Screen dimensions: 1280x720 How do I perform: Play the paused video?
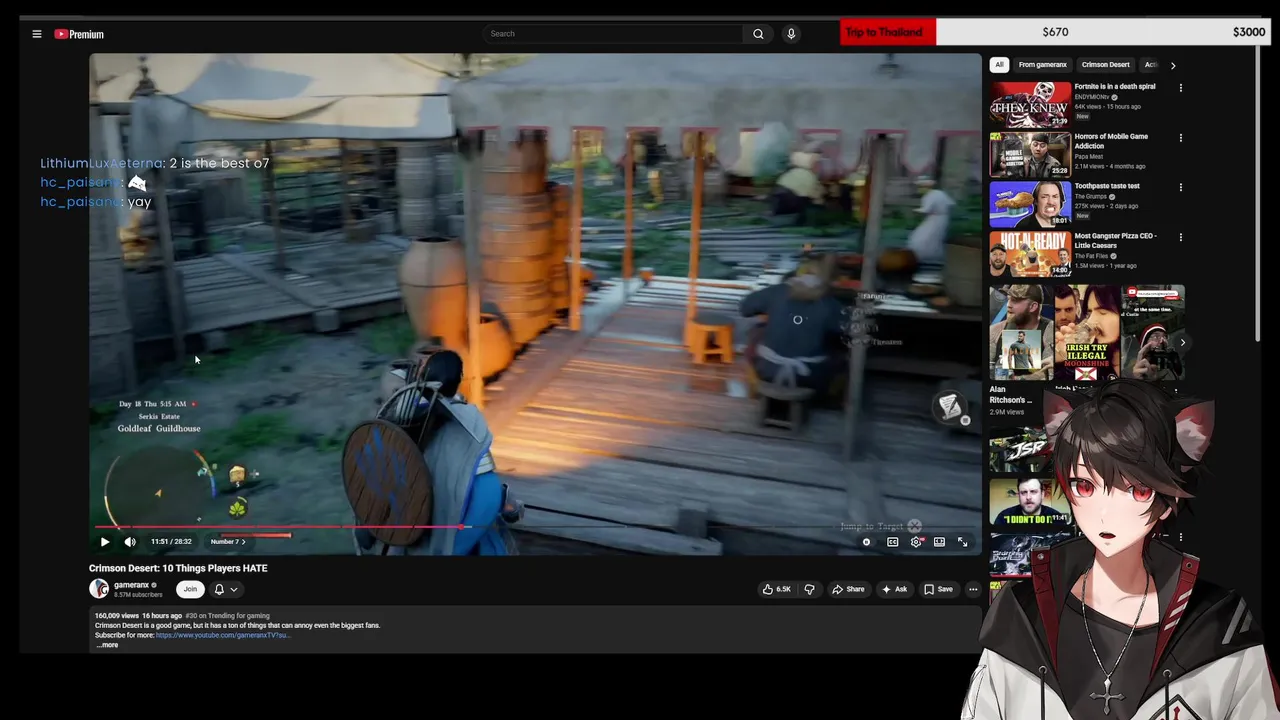[105, 542]
